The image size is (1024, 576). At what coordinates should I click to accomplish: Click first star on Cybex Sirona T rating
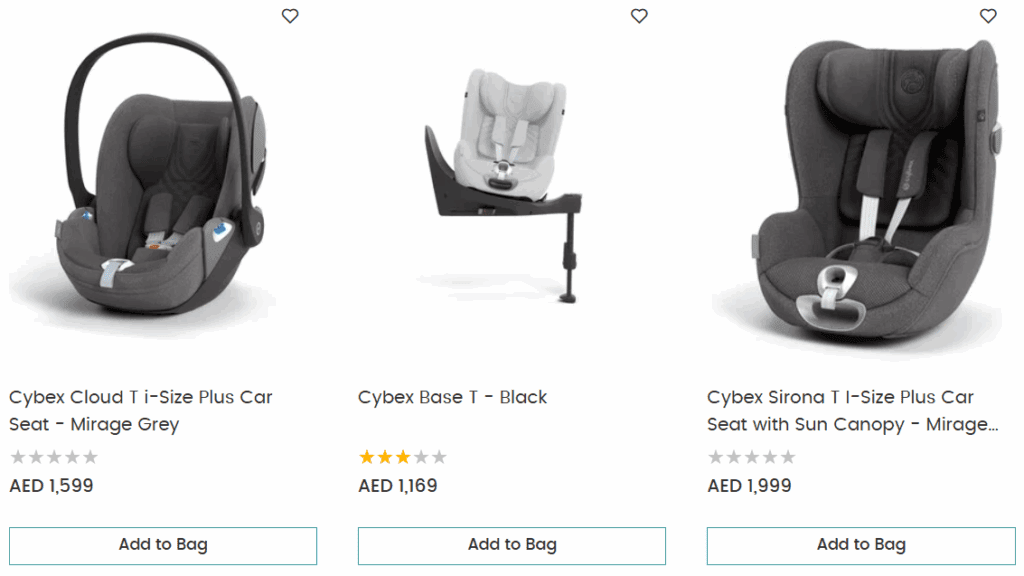coord(716,457)
